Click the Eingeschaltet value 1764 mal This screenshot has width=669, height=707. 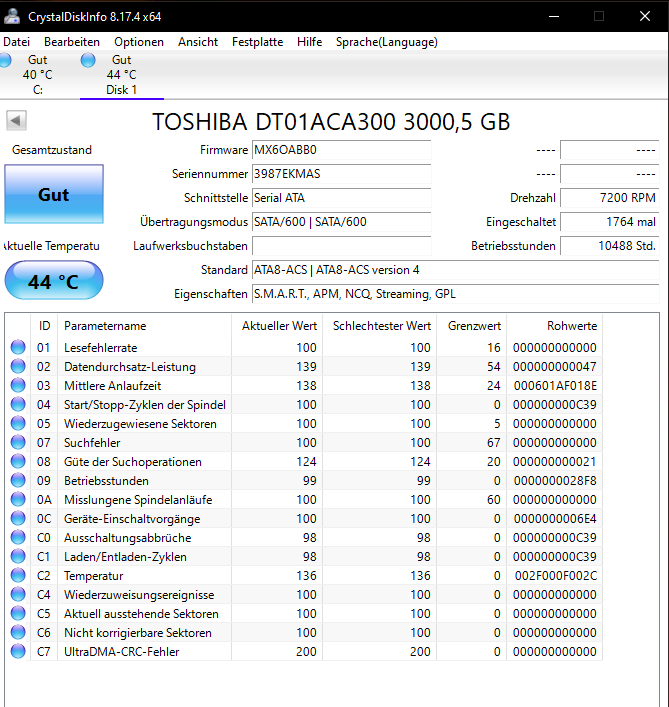(x=609, y=222)
